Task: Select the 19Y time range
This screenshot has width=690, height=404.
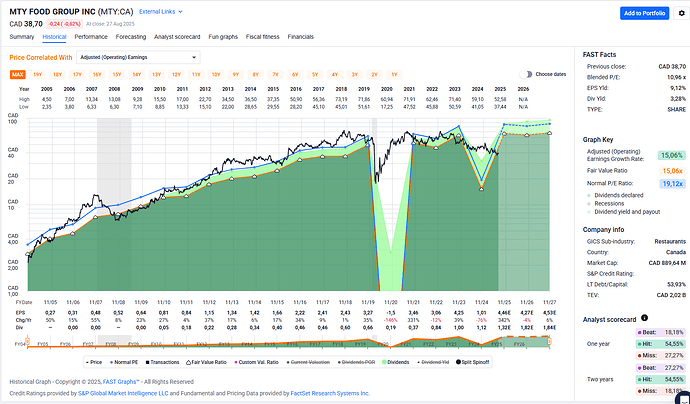Action: tap(37, 75)
